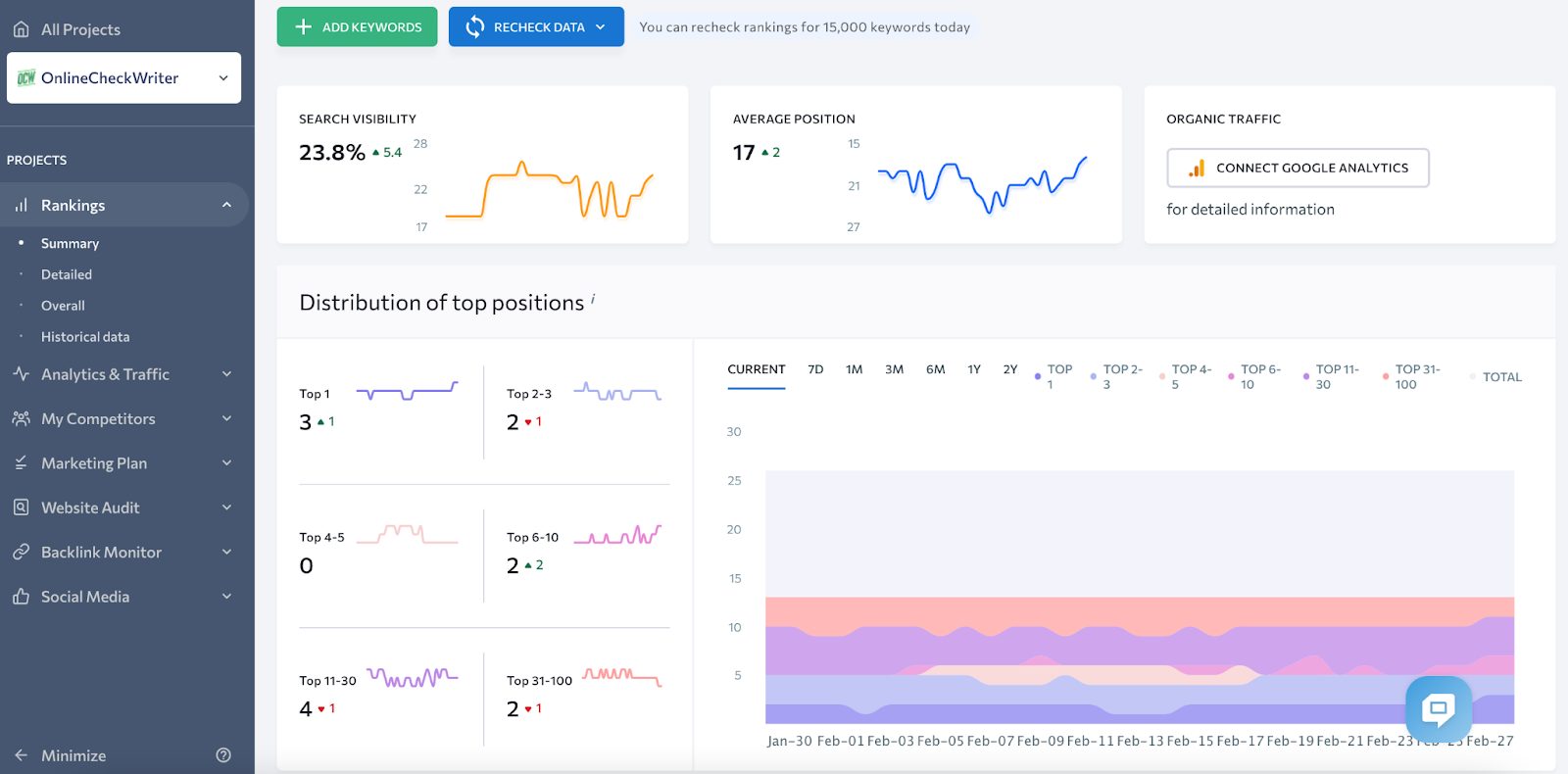Expand Marketing Plan chevron
This screenshot has width=1568, height=774.
(226, 462)
